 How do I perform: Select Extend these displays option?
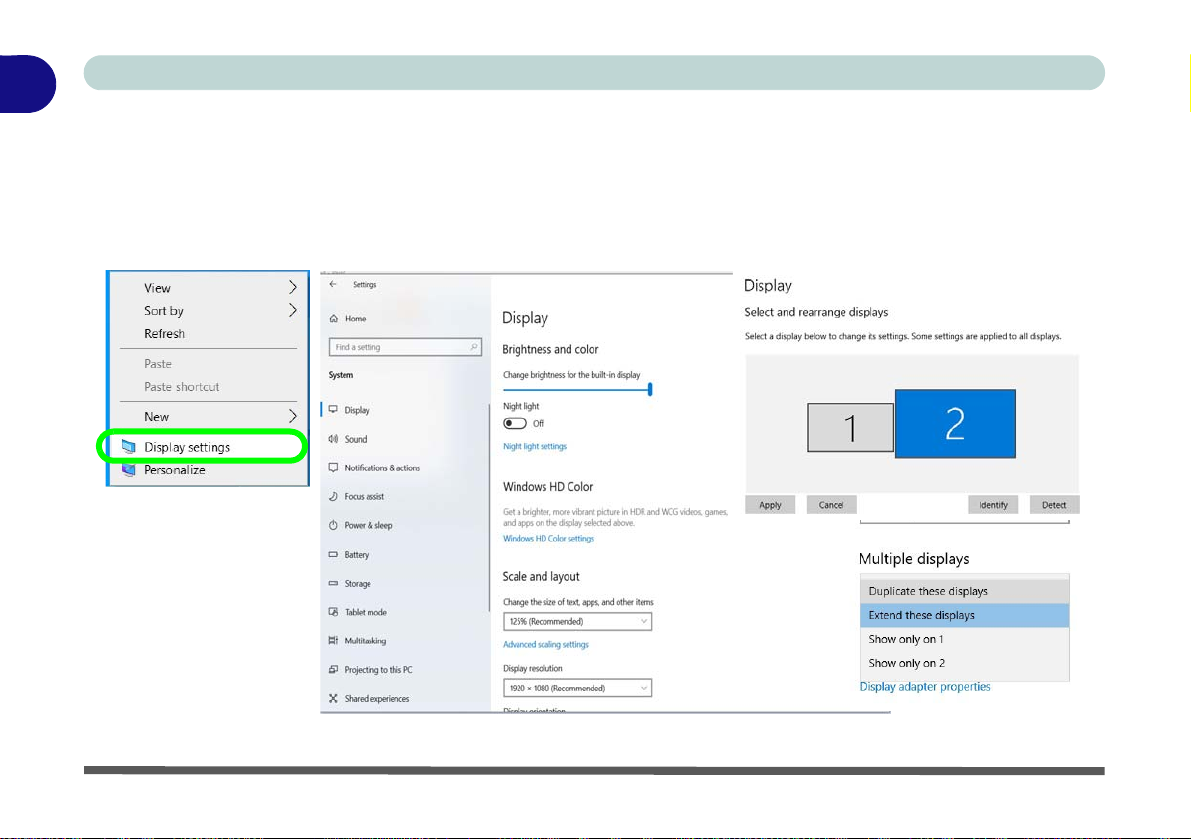pyautogui.click(x=964, y=615)
